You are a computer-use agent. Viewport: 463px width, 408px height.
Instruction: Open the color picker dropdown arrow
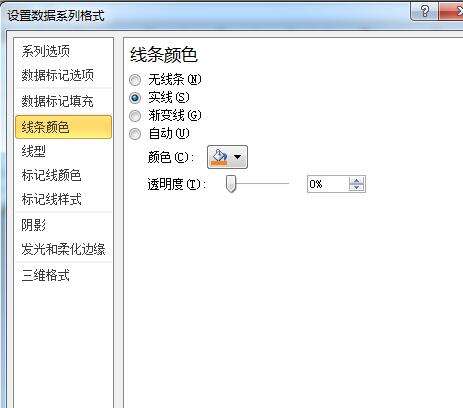click(x=237, y=157)
